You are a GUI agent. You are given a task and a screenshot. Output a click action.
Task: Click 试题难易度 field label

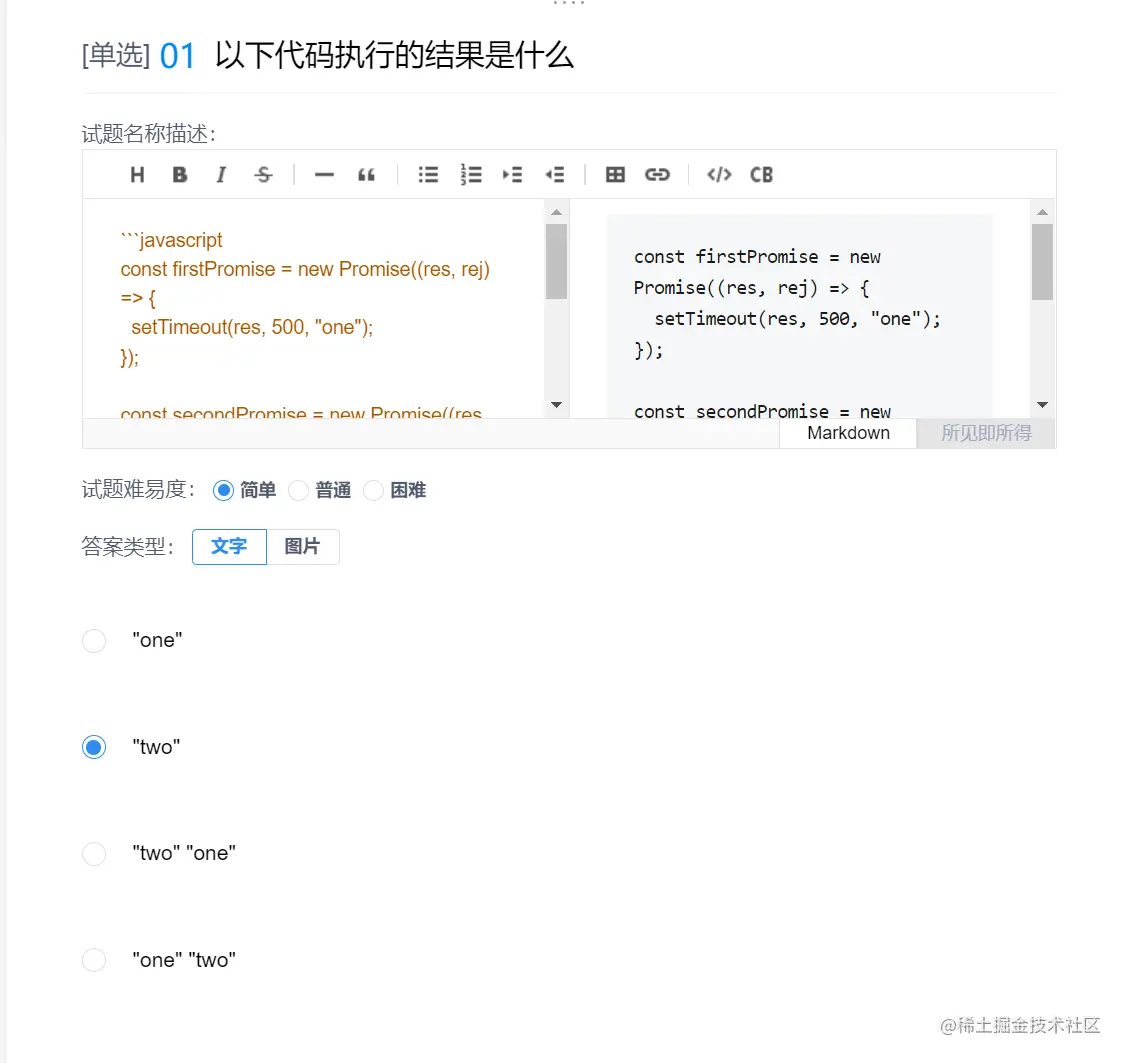[138, 490]
